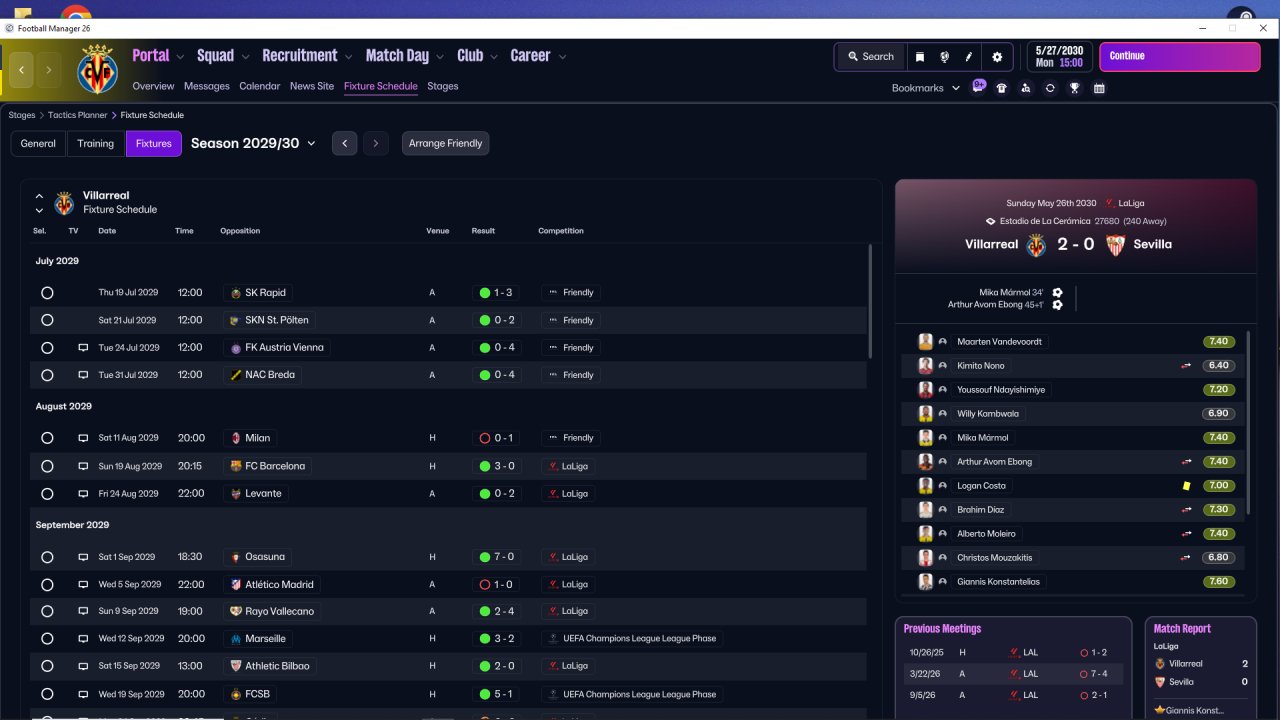
Task: Click the player search scouting icon
Action: (x=1026, y=88)
